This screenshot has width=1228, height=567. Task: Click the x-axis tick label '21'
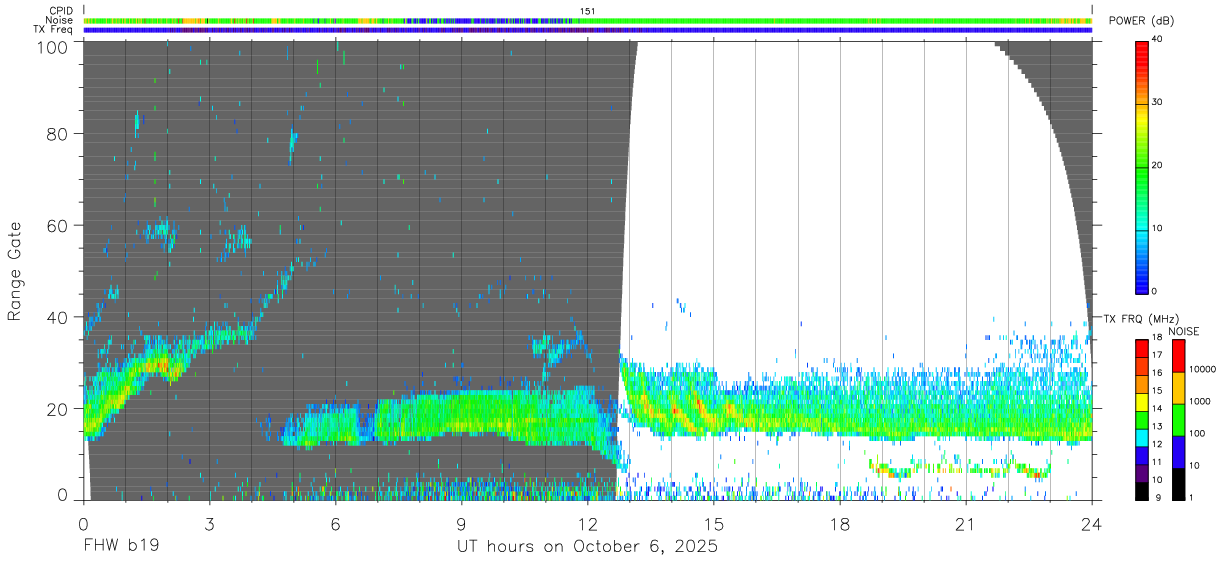tap(965, 524)
